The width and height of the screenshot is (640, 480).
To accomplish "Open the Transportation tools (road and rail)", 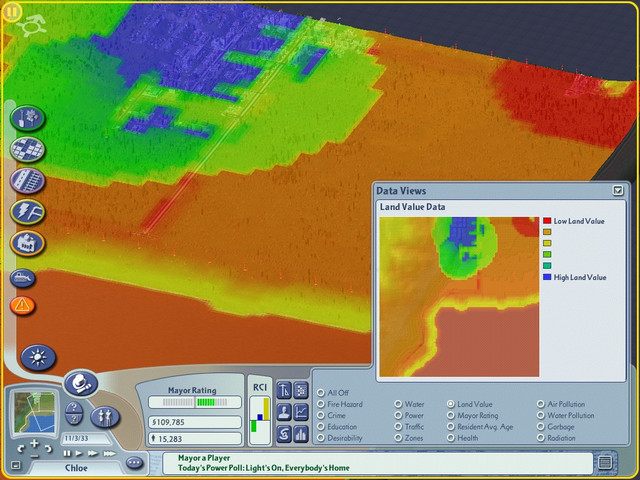I will coord(27,180).
